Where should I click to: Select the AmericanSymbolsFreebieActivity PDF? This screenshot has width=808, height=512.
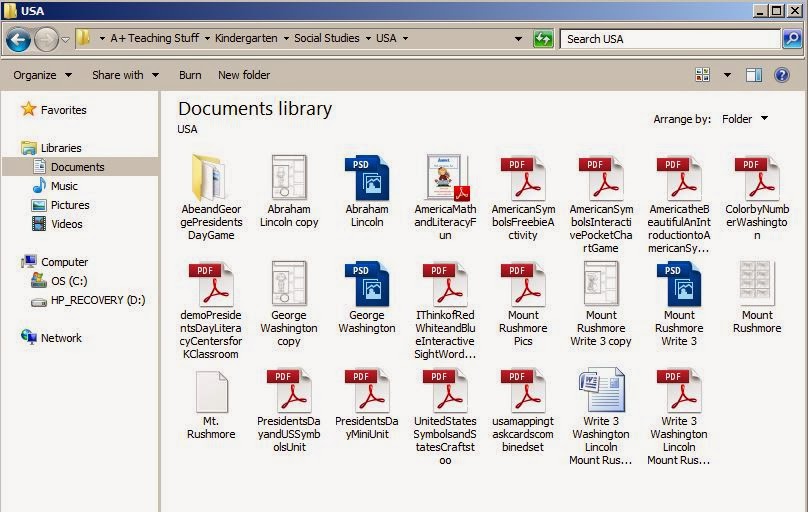523,197
